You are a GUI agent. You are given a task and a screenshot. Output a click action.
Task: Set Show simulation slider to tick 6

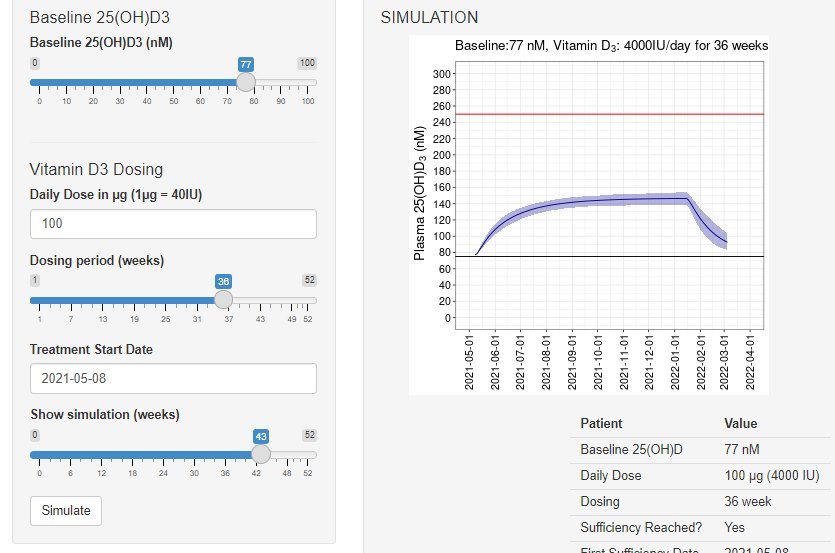[71, 454]
